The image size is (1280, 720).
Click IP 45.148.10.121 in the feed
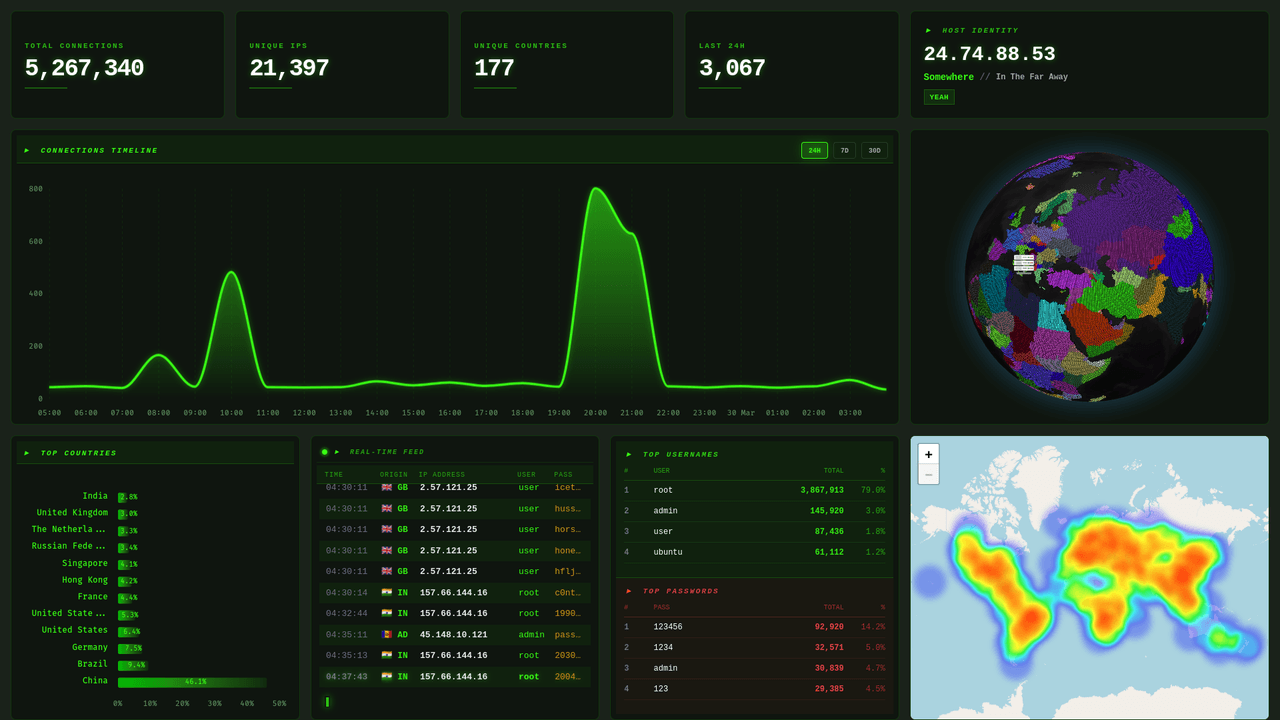point(454,634)
